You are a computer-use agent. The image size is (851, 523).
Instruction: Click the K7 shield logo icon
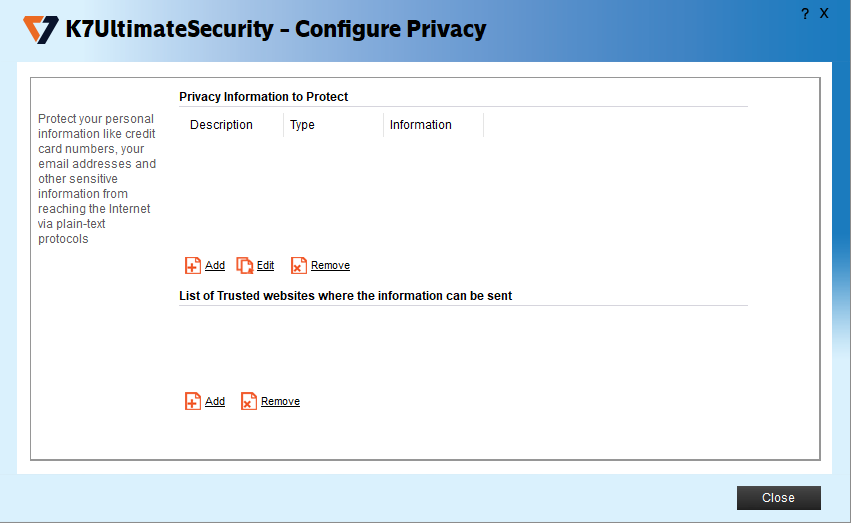[x=41, y=29]
